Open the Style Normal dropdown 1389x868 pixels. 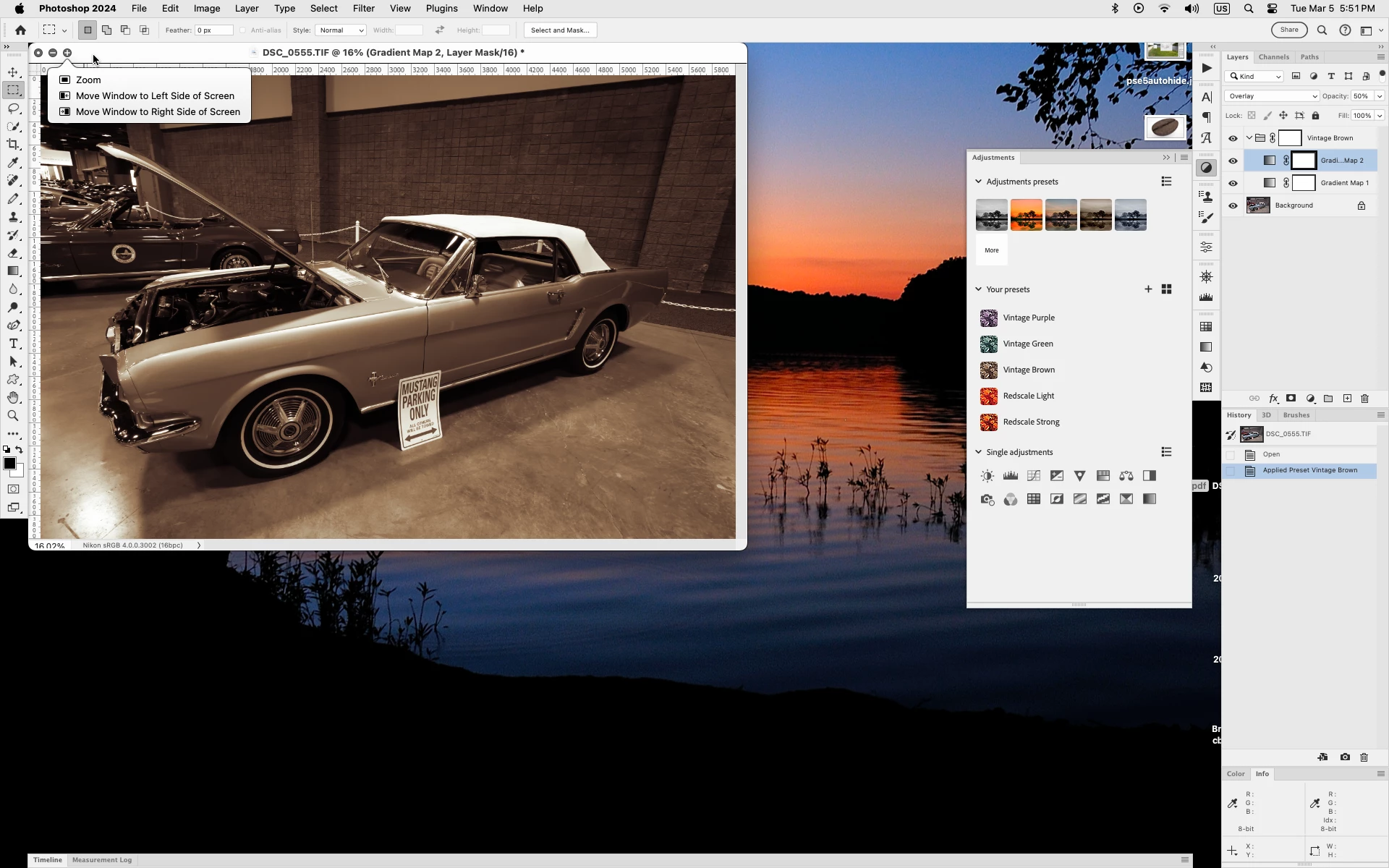point(341,30)
